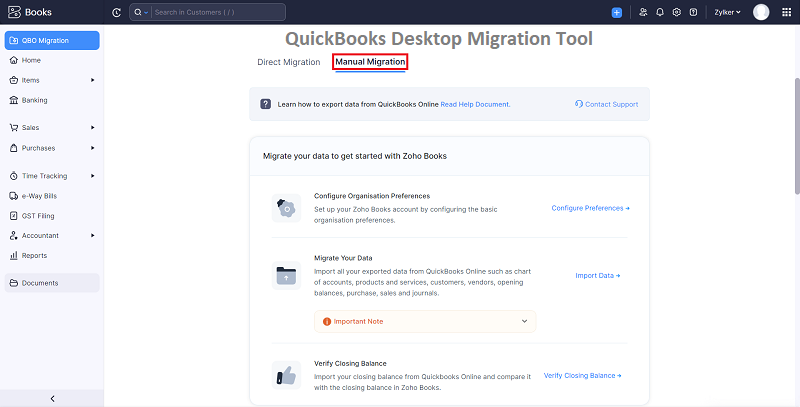This screenshot has width=800, height=407.
Task: Open the Zylker organization dropdown
Action: (727, 12)
